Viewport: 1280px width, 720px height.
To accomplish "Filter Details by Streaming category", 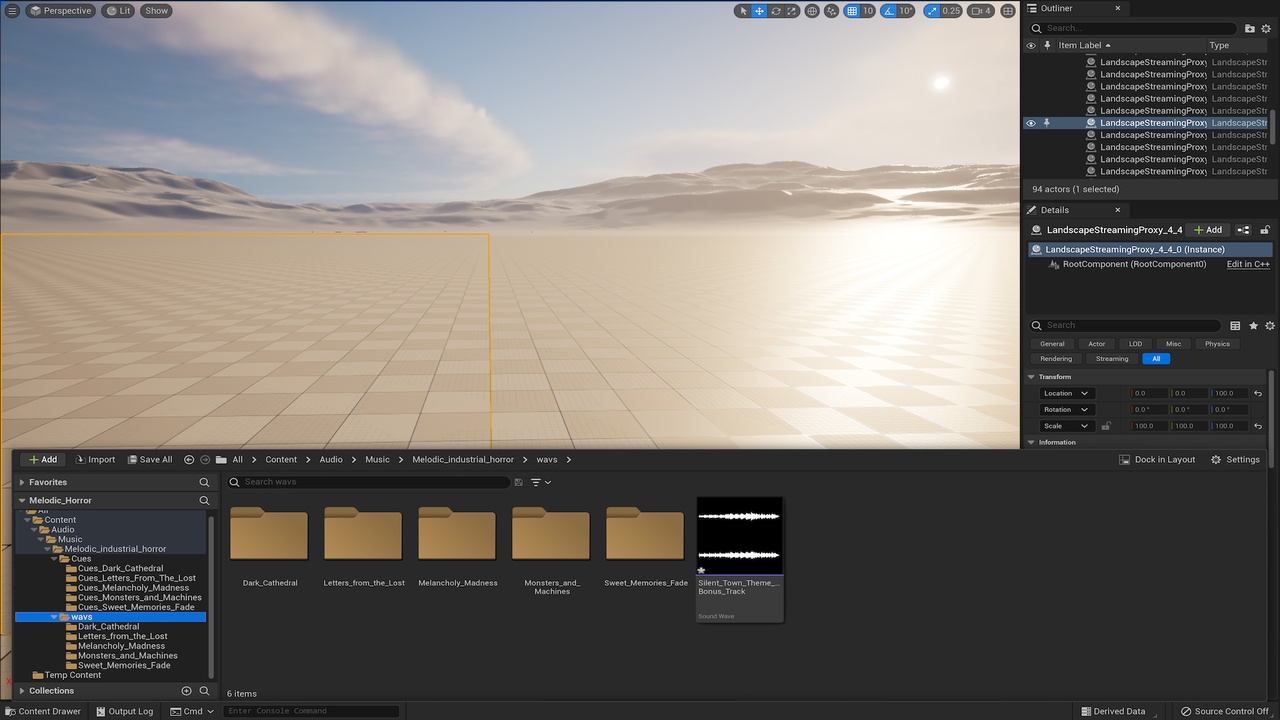I will (1112, 359).
